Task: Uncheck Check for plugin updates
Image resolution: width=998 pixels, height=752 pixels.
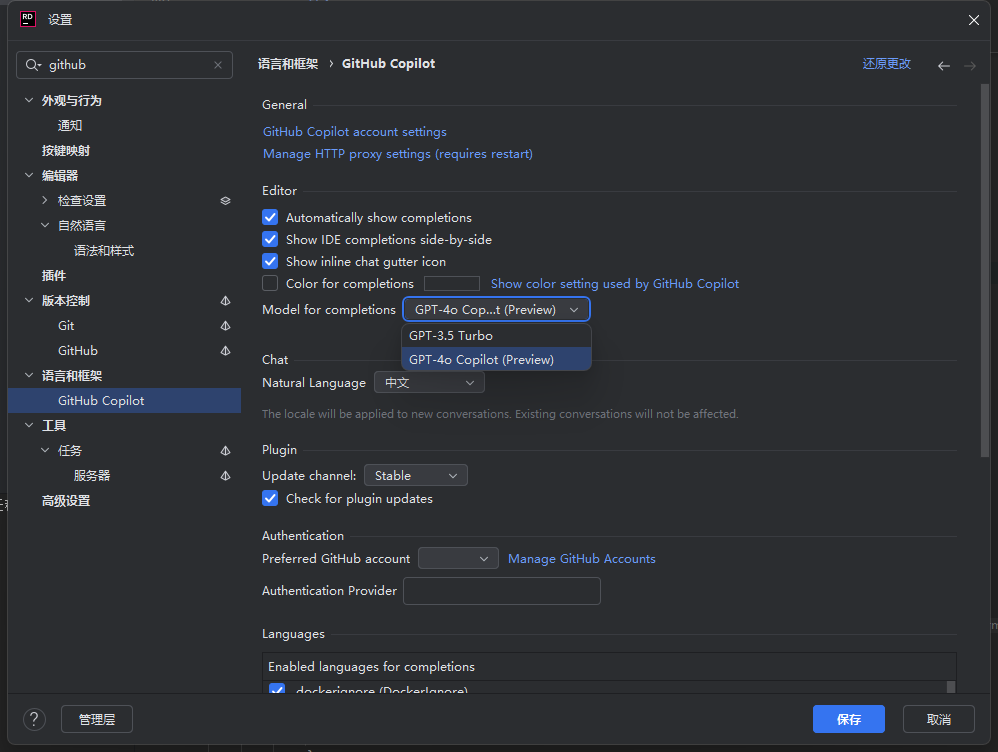Action: (270, 499)
